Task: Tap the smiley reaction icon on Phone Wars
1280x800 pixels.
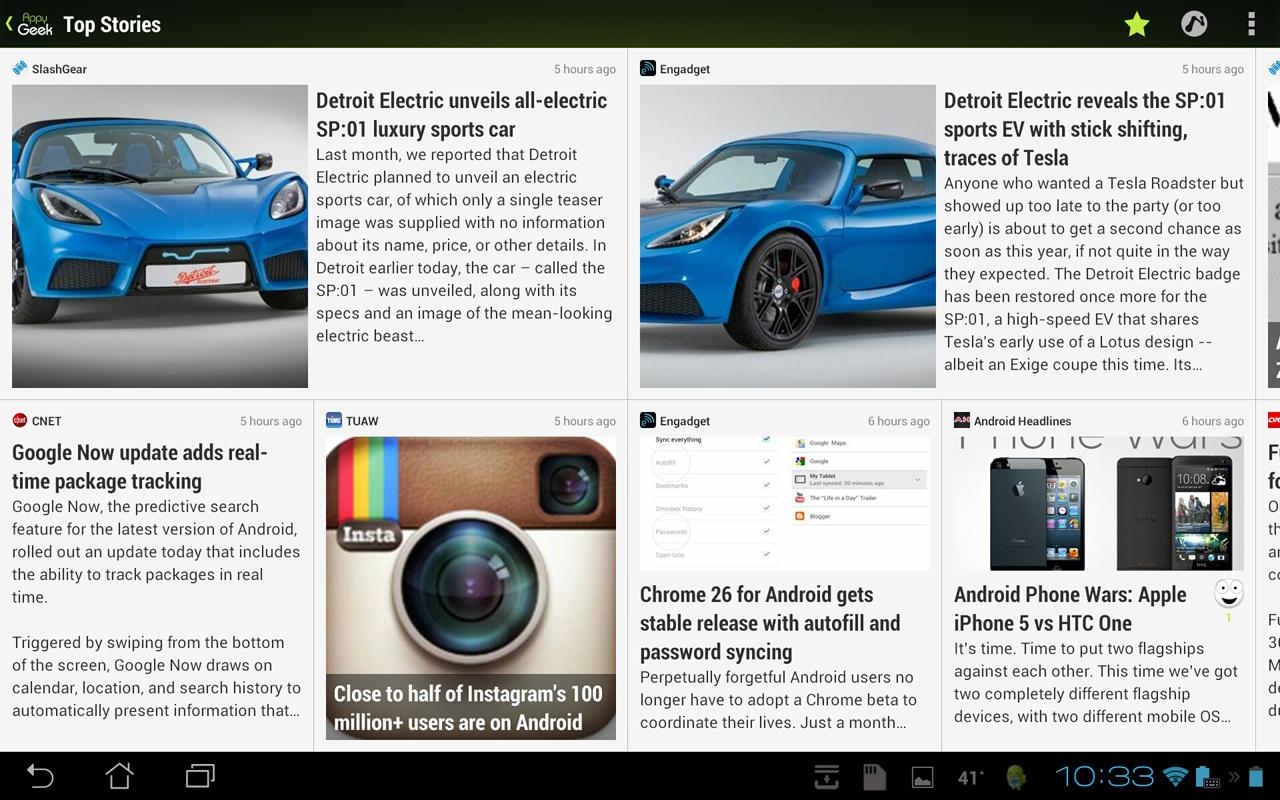Action: click(x=1229, y=593)
